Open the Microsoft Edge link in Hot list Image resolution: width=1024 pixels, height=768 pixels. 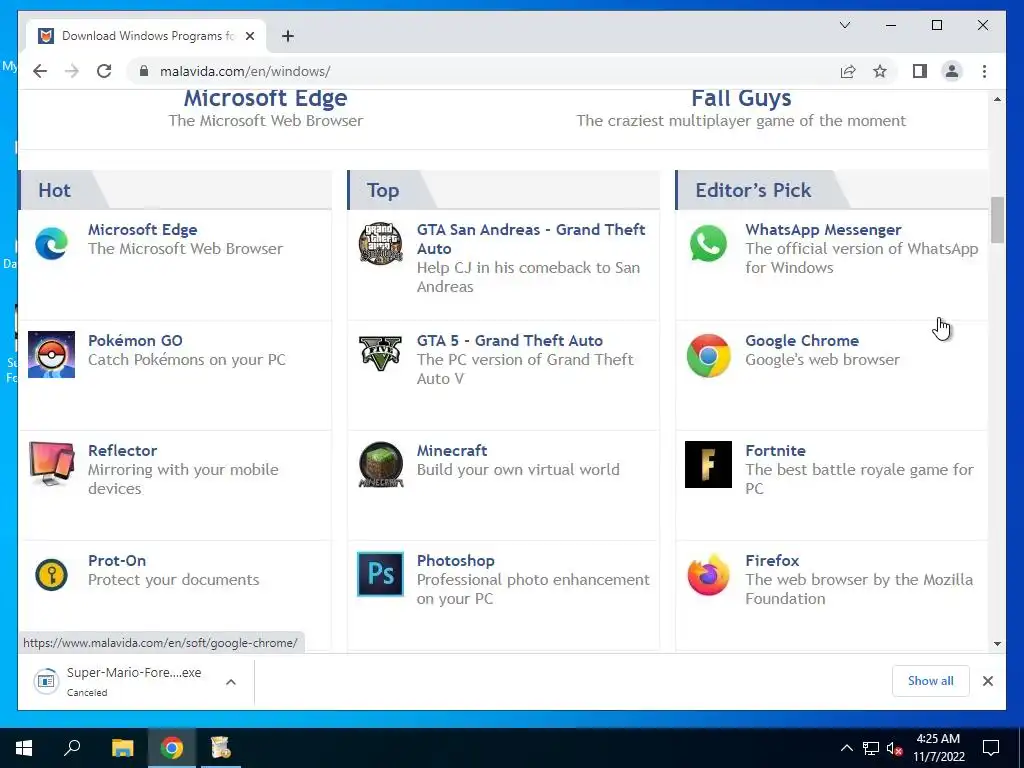[142, 230]
